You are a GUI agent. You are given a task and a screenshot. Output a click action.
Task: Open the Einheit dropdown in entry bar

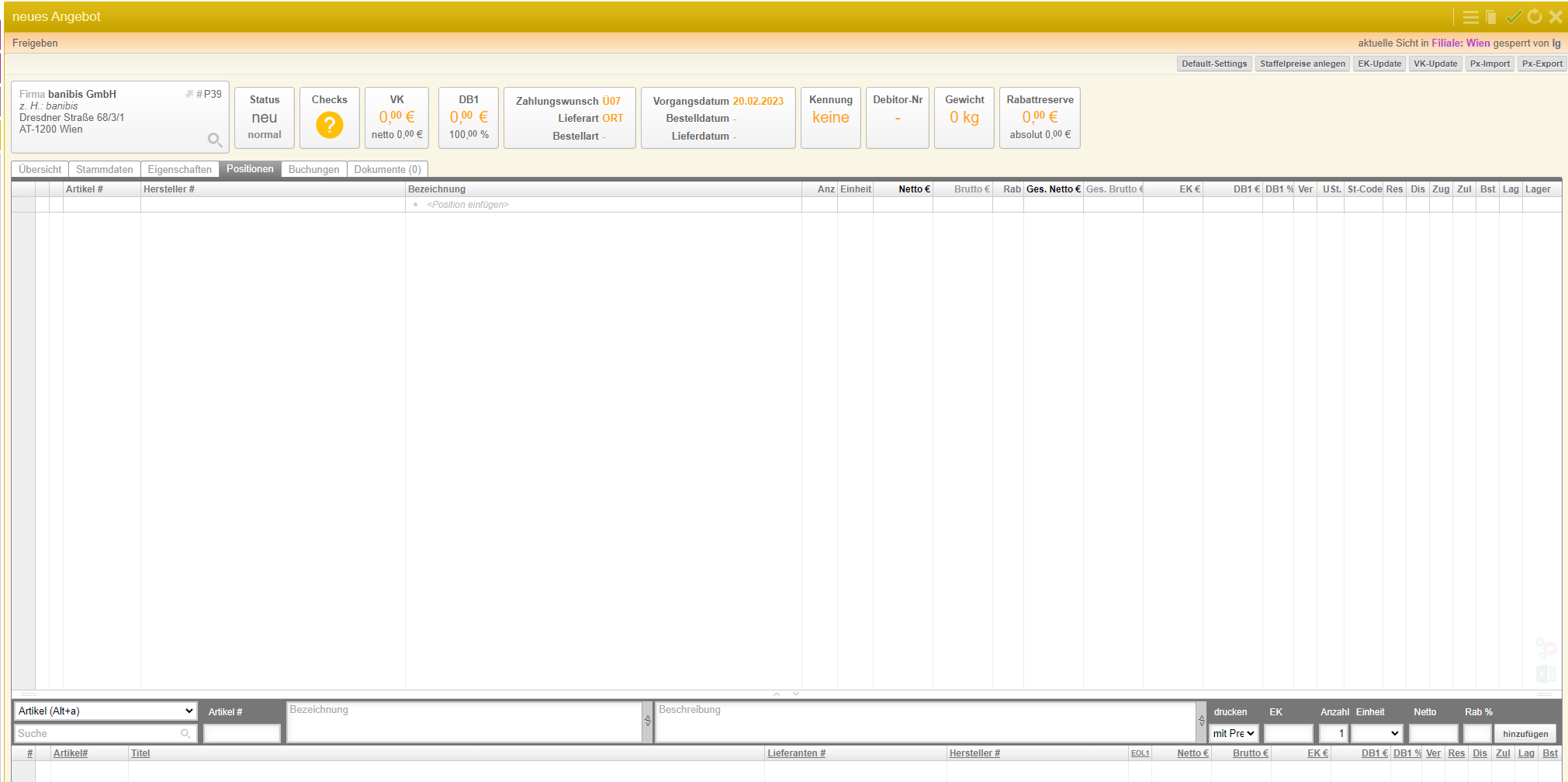click(x=1376, y=733)
